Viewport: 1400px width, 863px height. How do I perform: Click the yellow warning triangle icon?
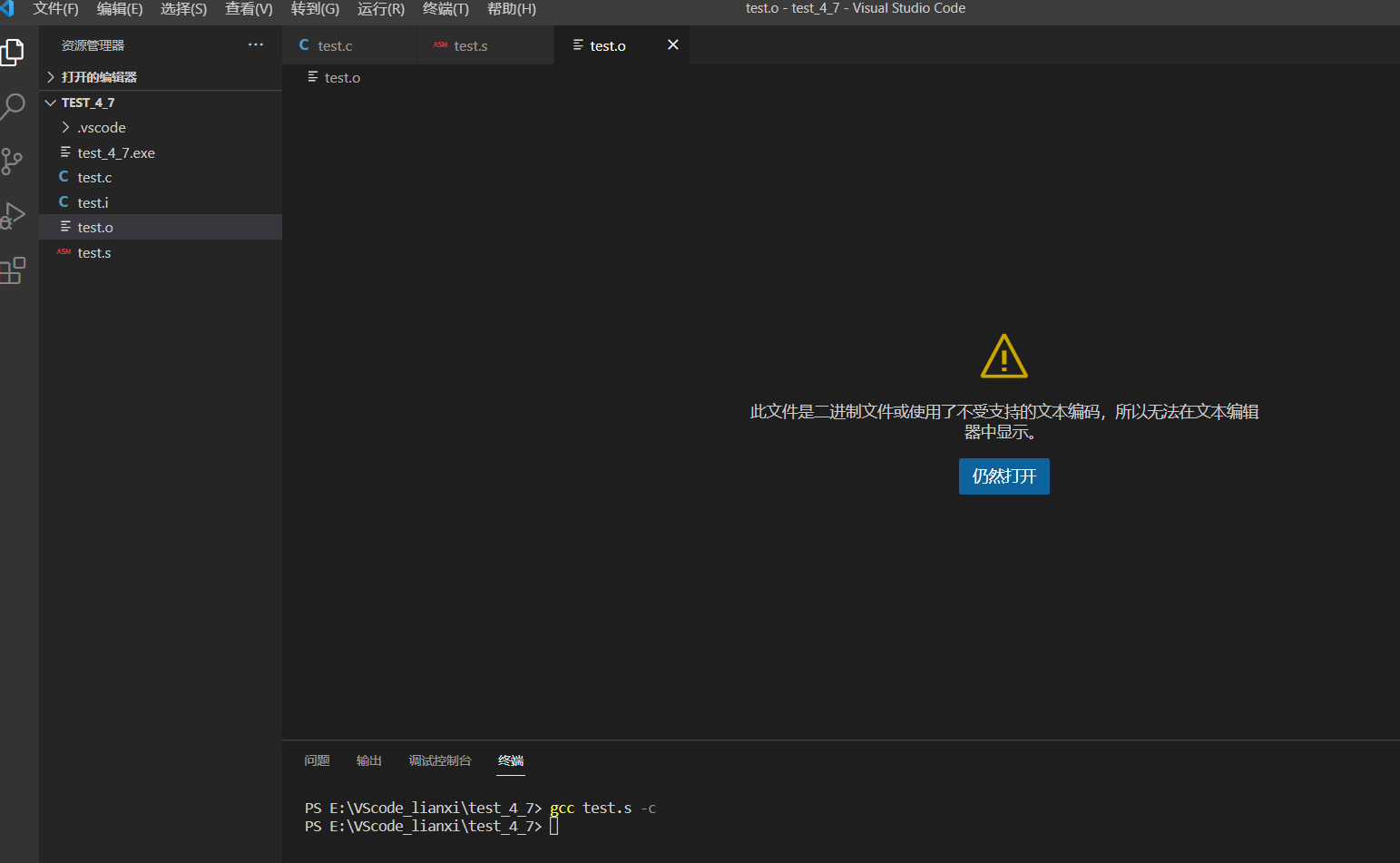tap(1003, 356)
